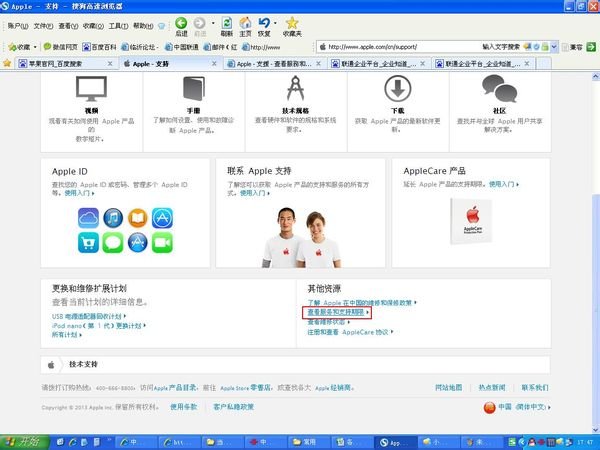
Task: Toggle the 兼容 compatibility mode checkbox
Action: [565, 47]
